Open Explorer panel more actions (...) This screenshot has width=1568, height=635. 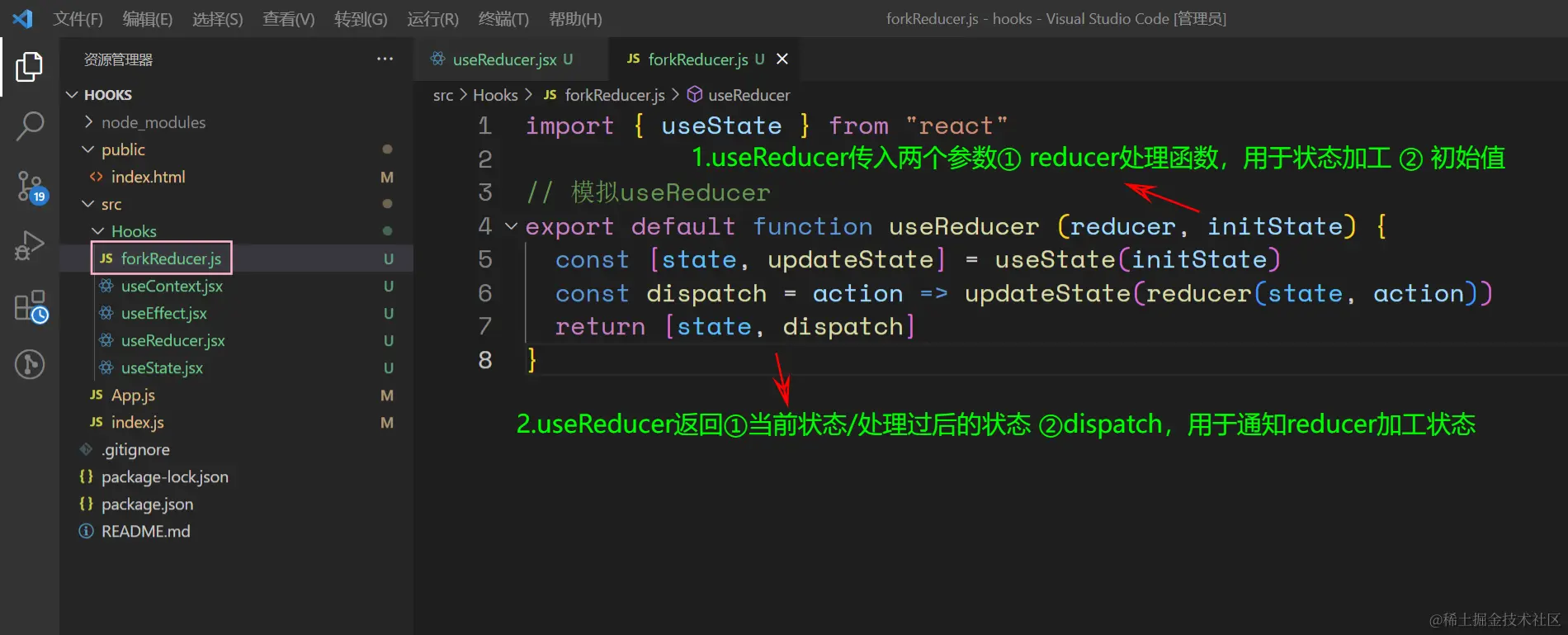(x=385, y=59)
